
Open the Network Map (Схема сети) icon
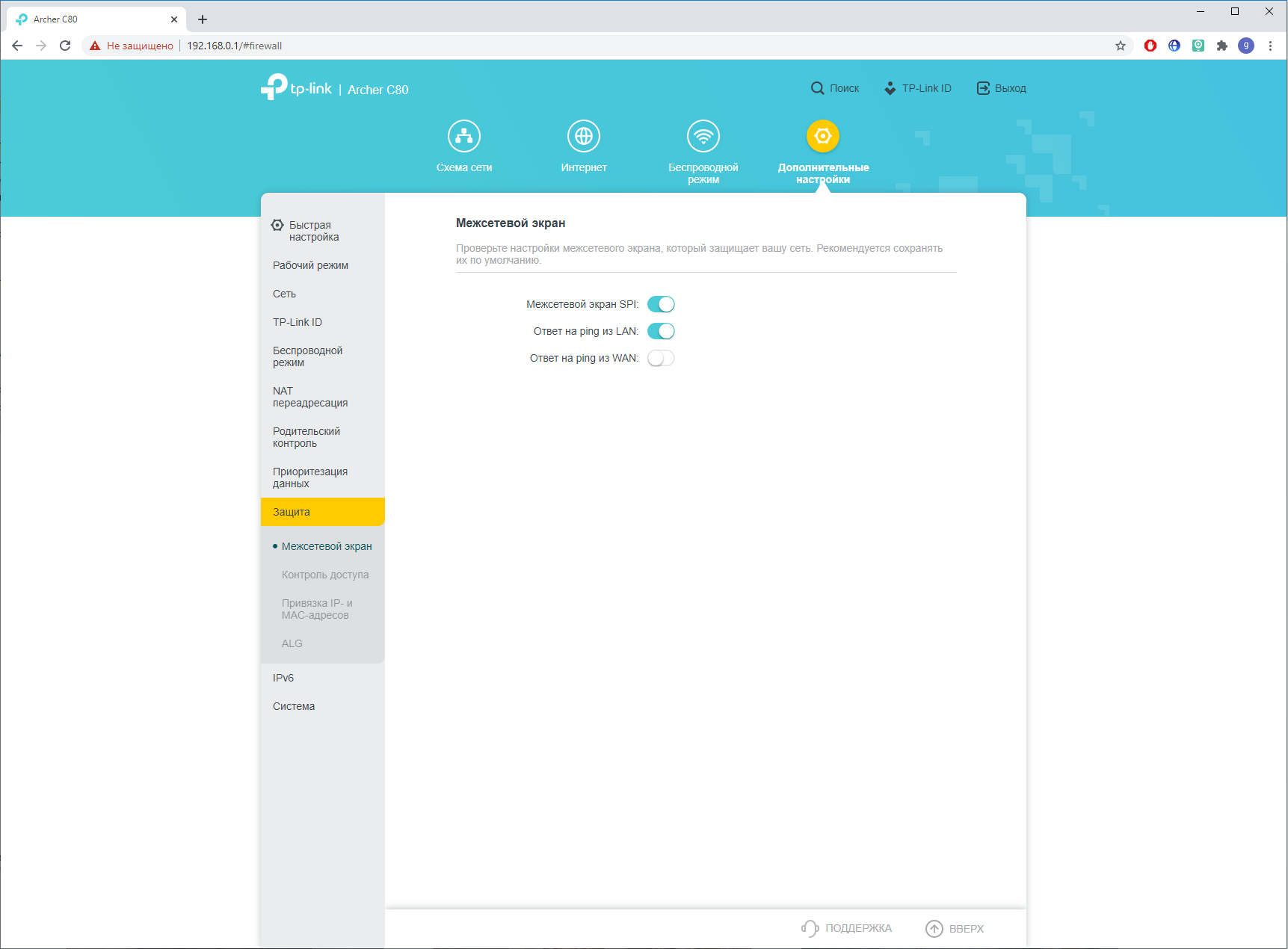tap(463, 136)
